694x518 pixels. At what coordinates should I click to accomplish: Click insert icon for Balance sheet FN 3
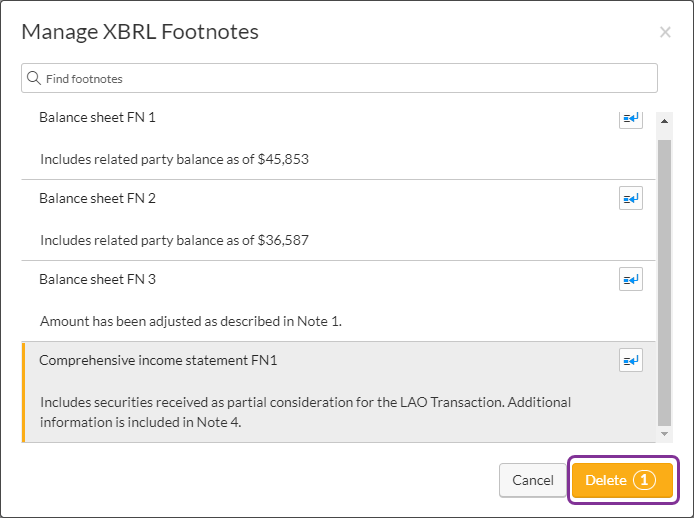[631, 279]
